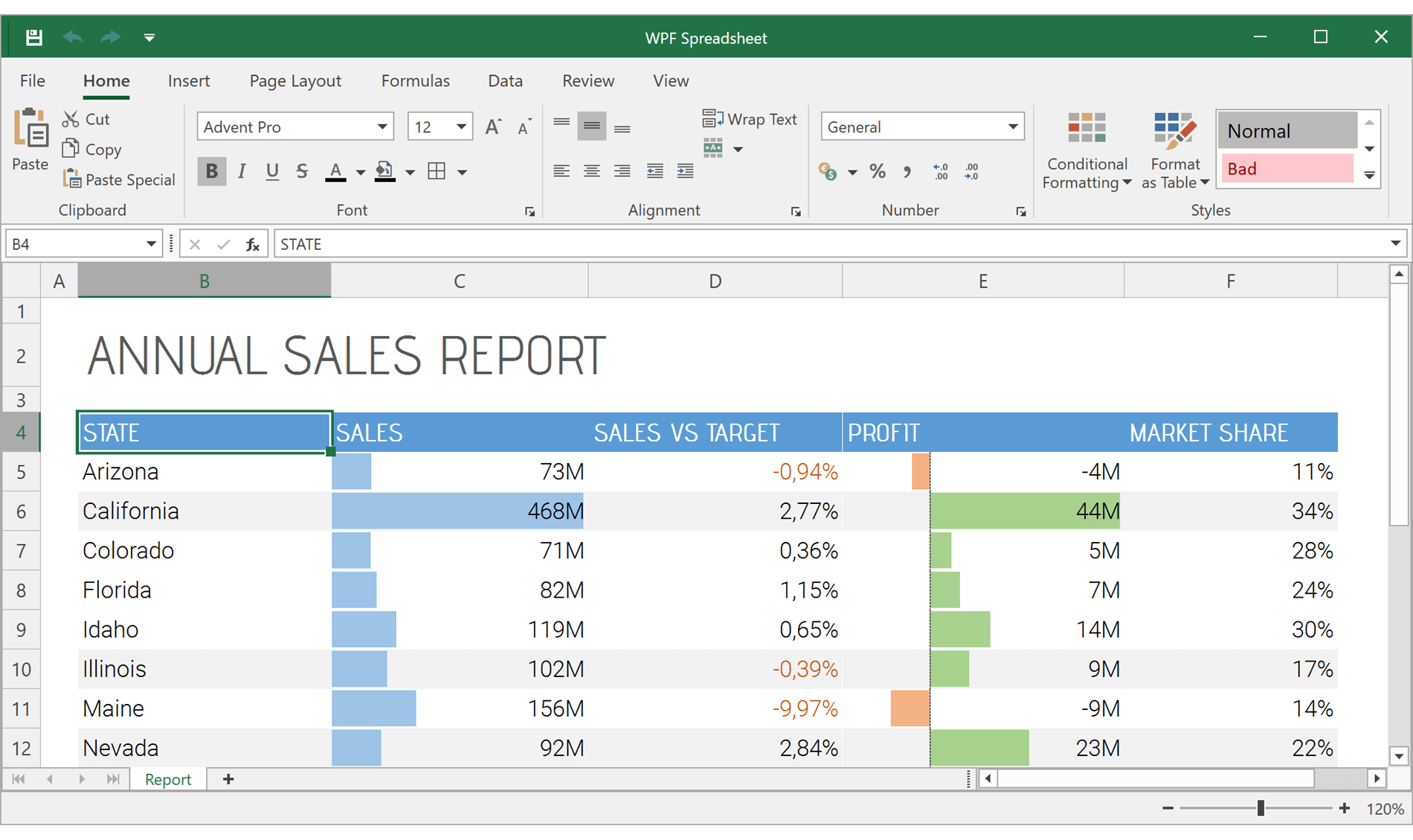
Task: Click the Insert Function fx icon
Action: pos(253,245)
